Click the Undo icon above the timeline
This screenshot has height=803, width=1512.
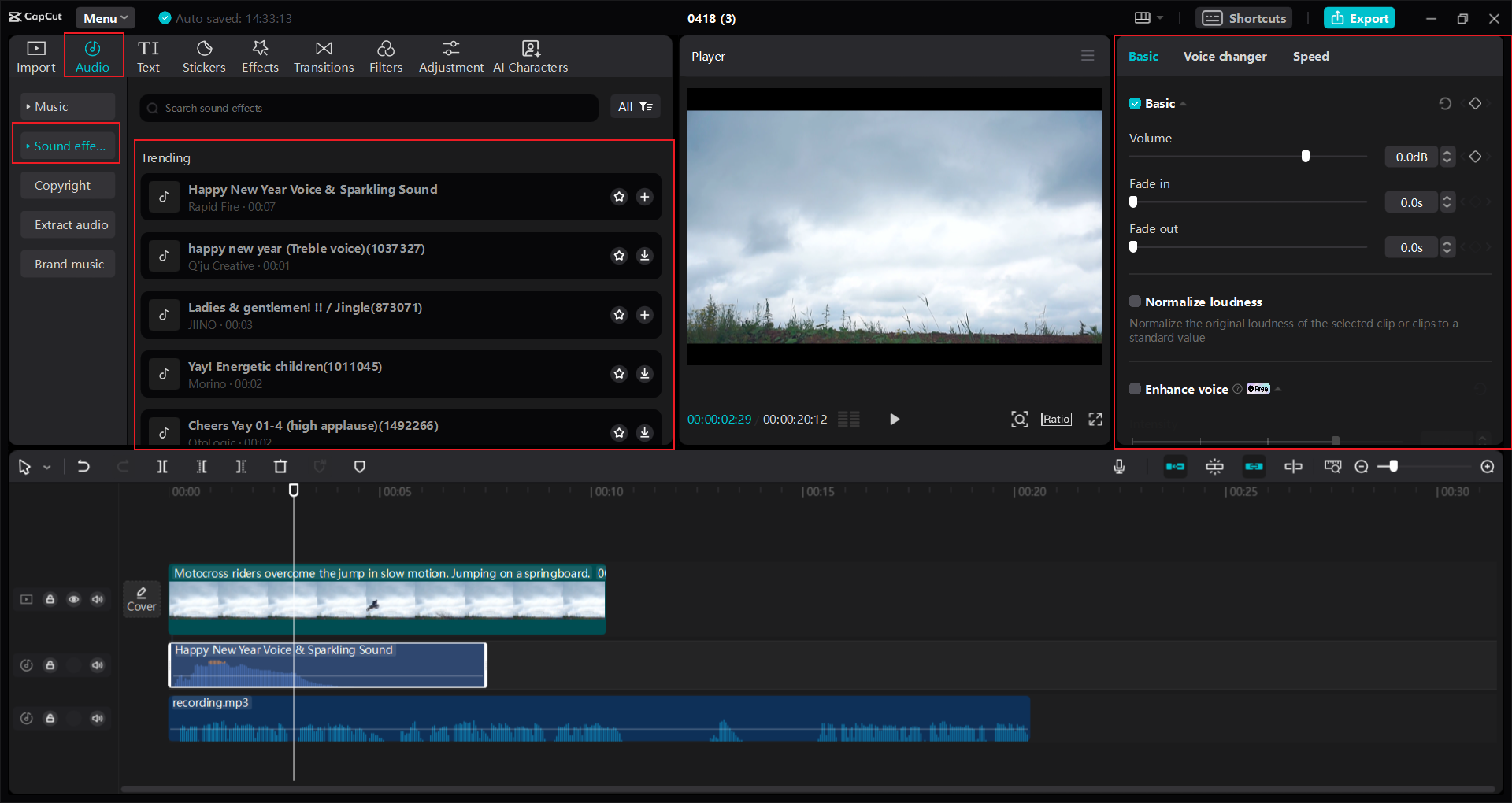pyautogui.click(x=83, y=466)
